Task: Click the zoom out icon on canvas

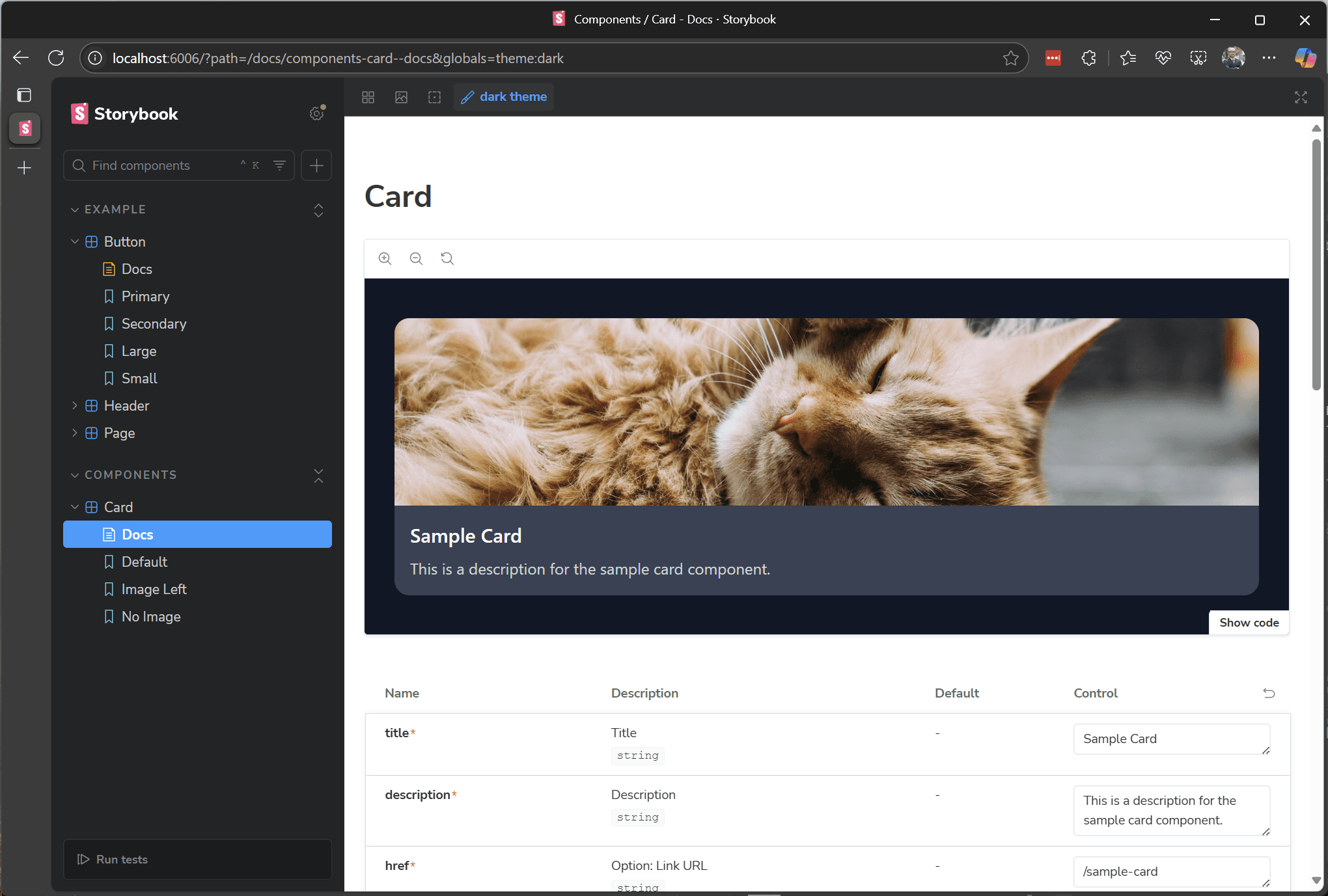Action: tap(416, 258)
